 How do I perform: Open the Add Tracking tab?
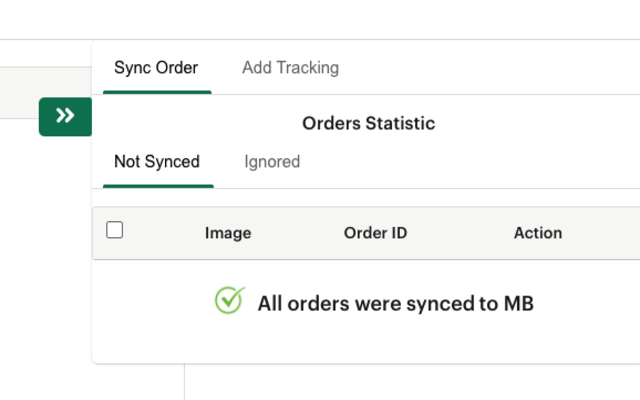click(290, 68)
